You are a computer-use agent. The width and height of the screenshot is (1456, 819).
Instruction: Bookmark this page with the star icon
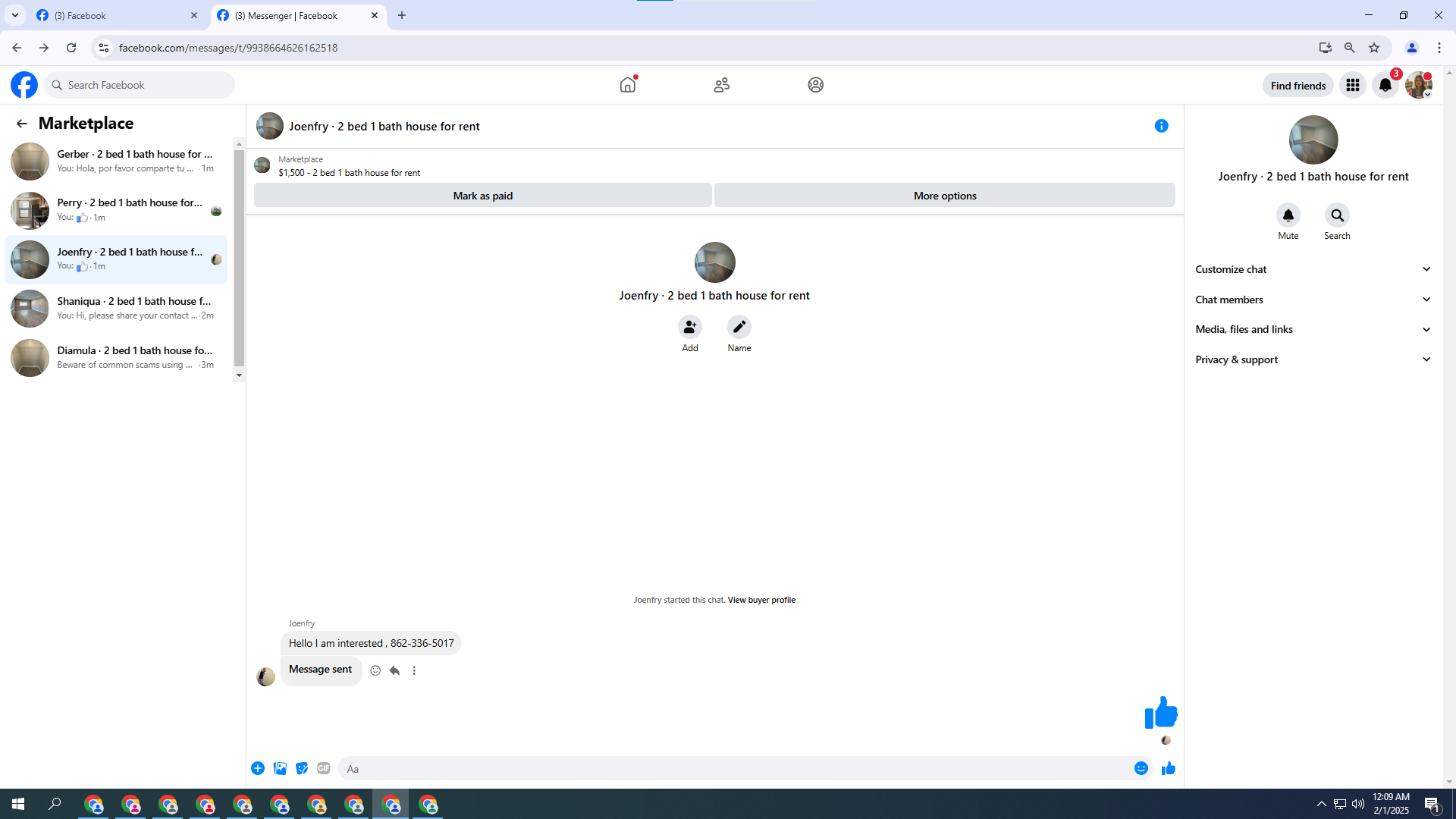(x=1374, y=48)
